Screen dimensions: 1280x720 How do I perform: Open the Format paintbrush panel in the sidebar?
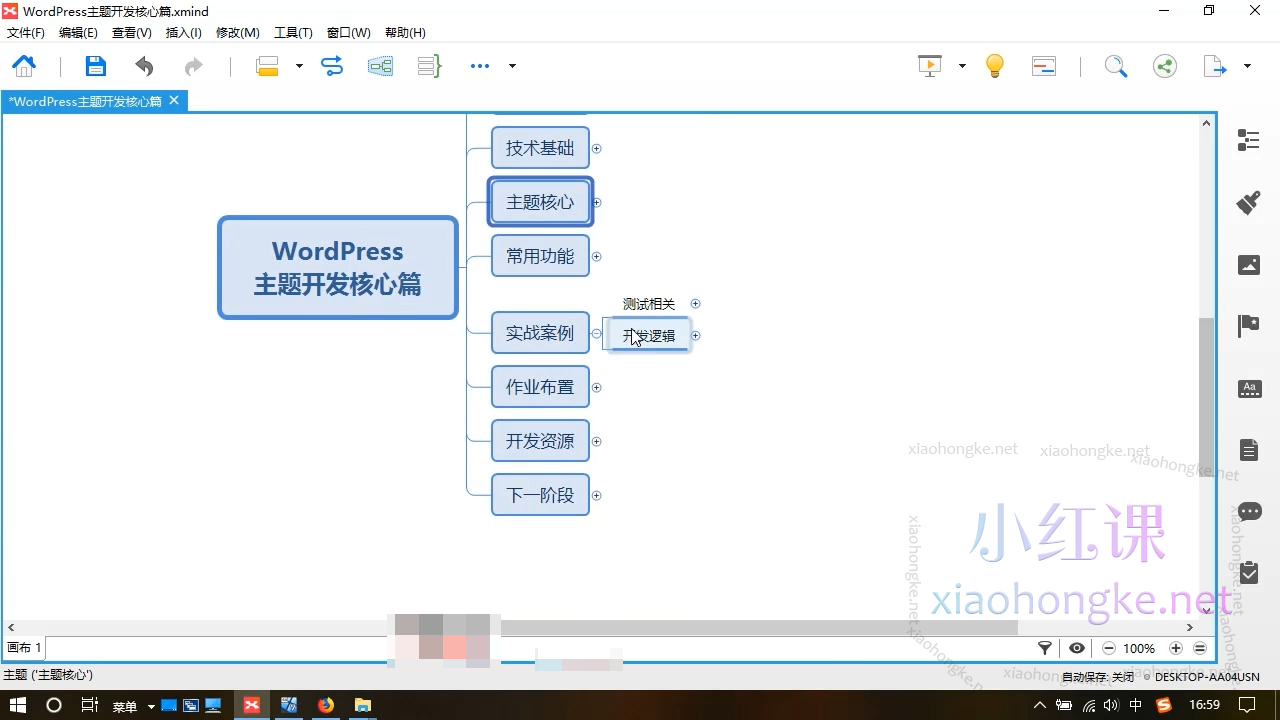coord(1248,203)
